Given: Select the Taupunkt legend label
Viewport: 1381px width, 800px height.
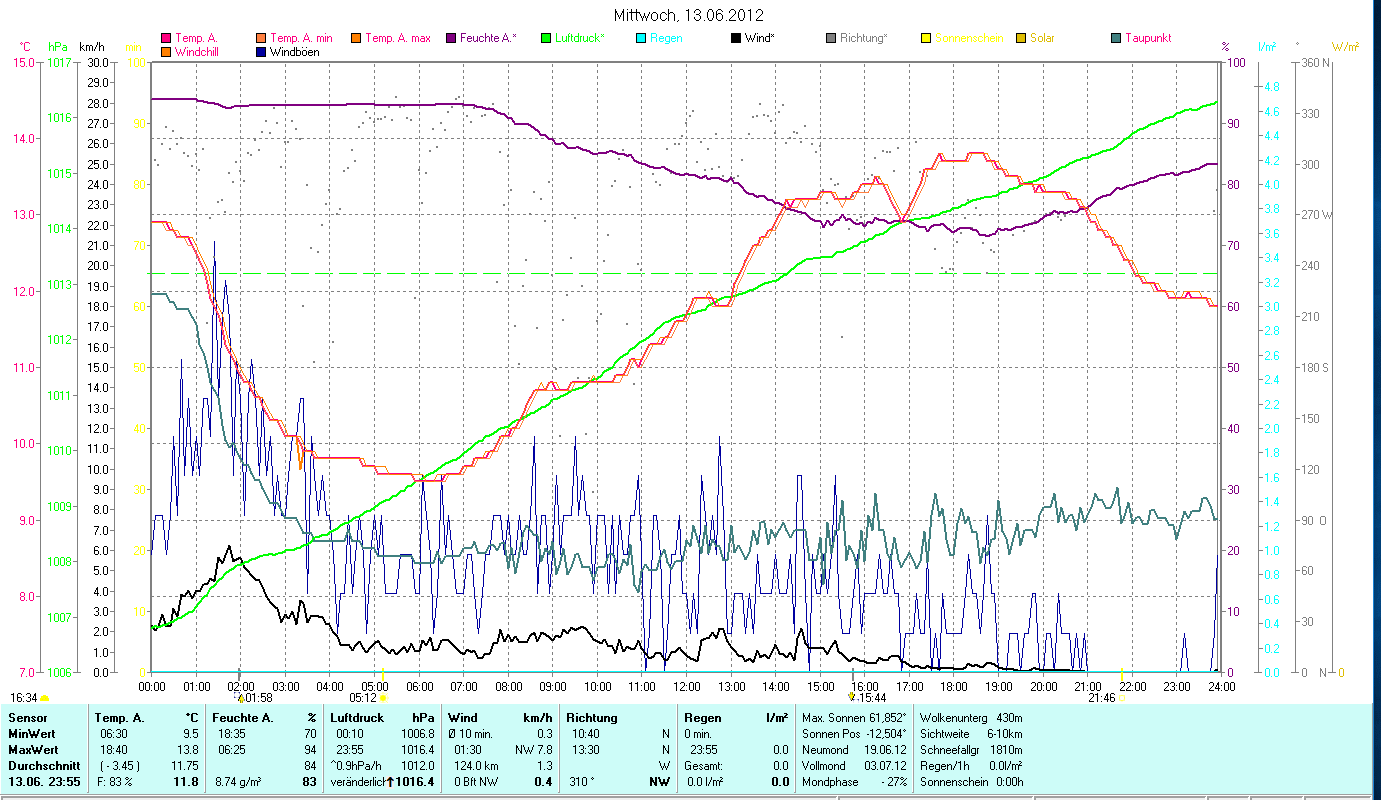Looking at the screenshot, I should coord(1148,38).
